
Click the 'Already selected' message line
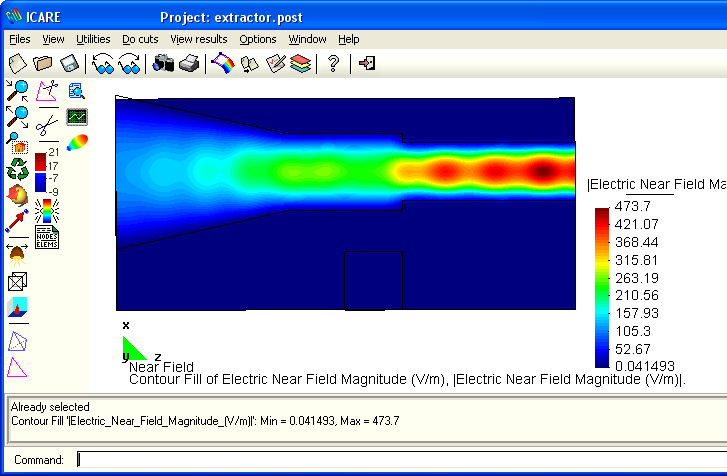click(x=50, y=407)
